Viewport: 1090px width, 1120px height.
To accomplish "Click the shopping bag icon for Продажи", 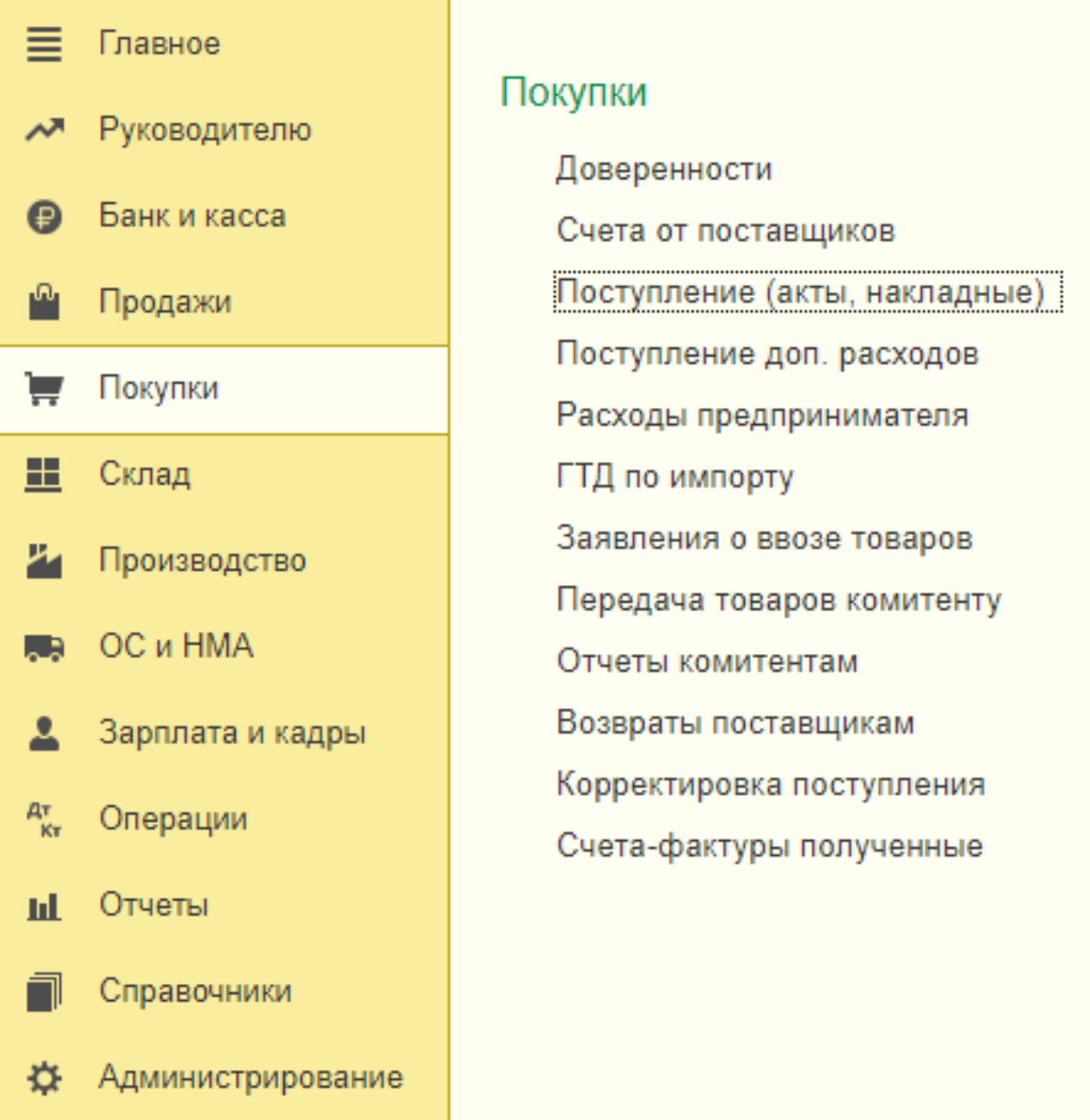I will tap(45, 302).
